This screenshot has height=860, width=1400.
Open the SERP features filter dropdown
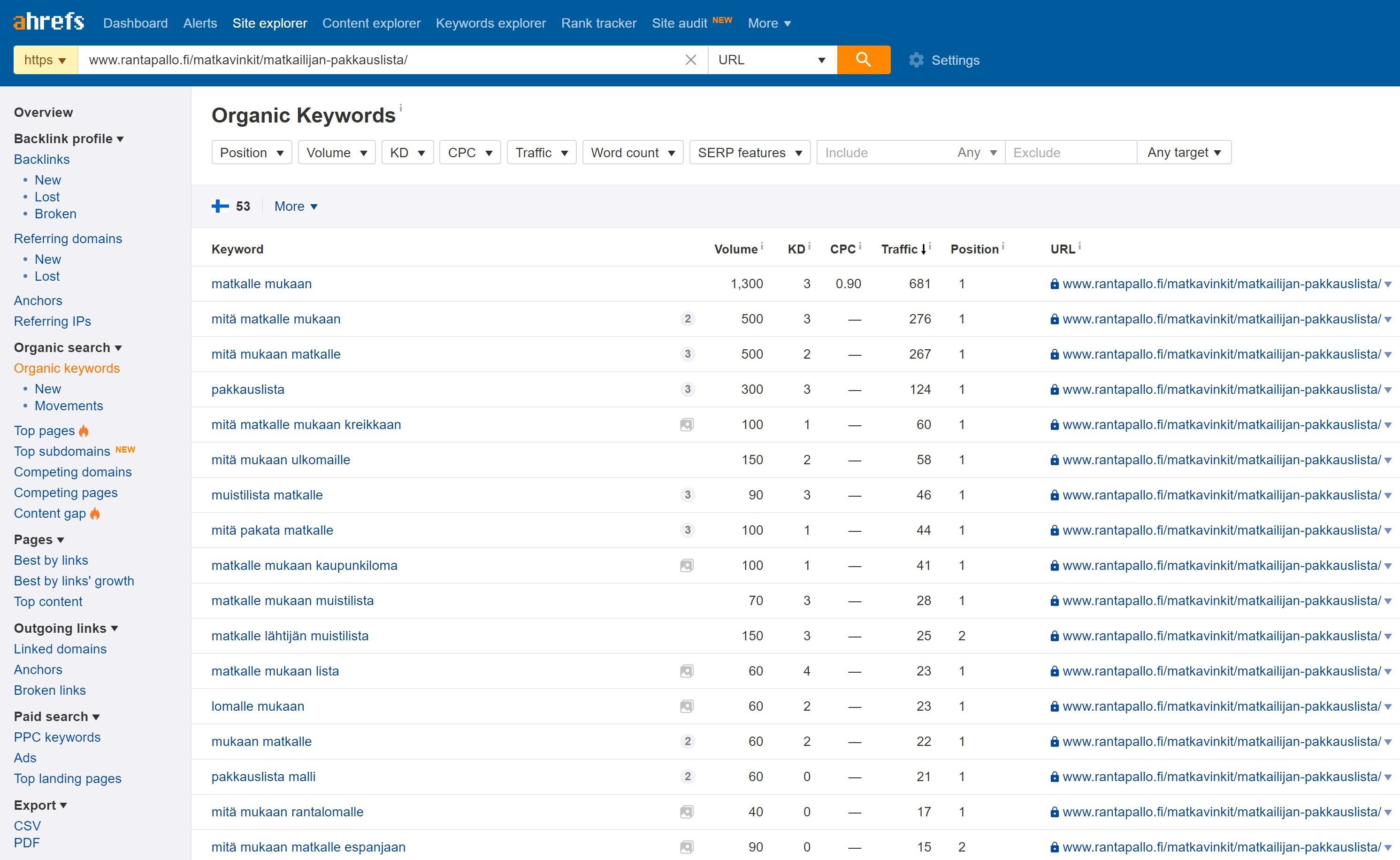750,153
